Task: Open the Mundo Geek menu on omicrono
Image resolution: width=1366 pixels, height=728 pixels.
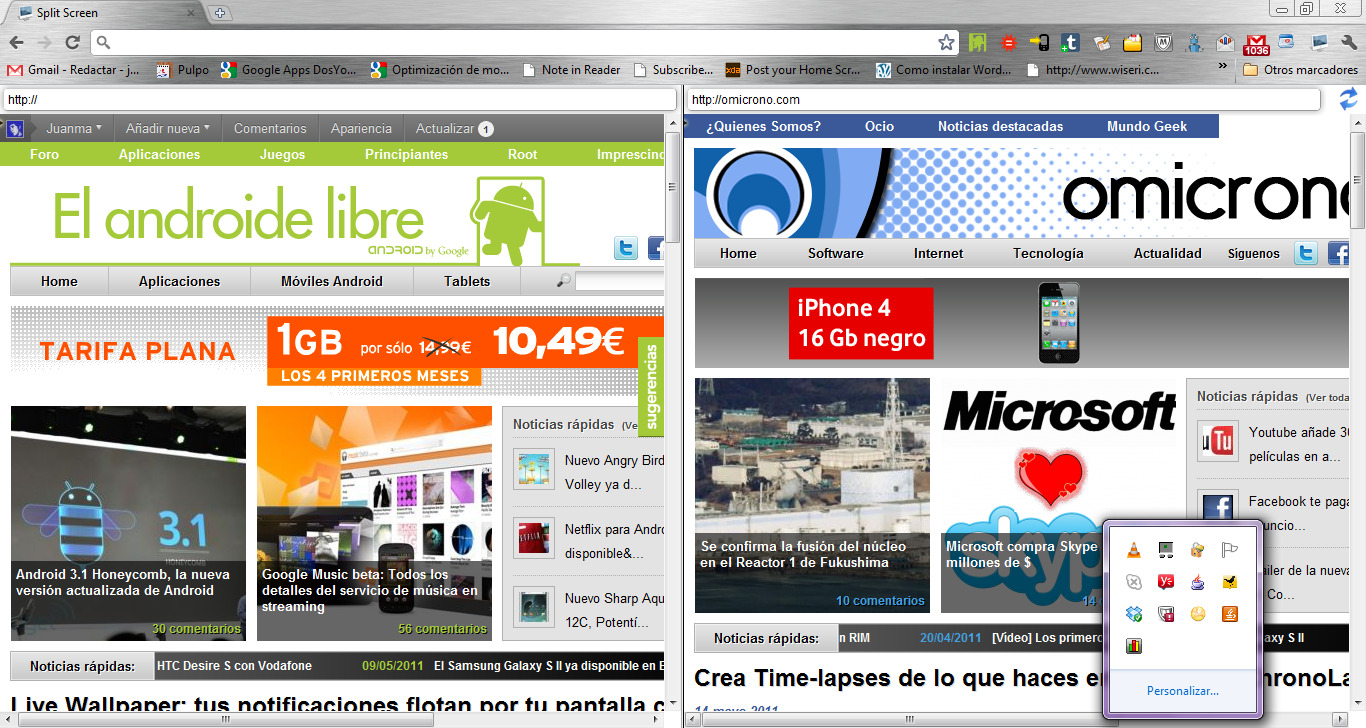Action: (1146, 125)
